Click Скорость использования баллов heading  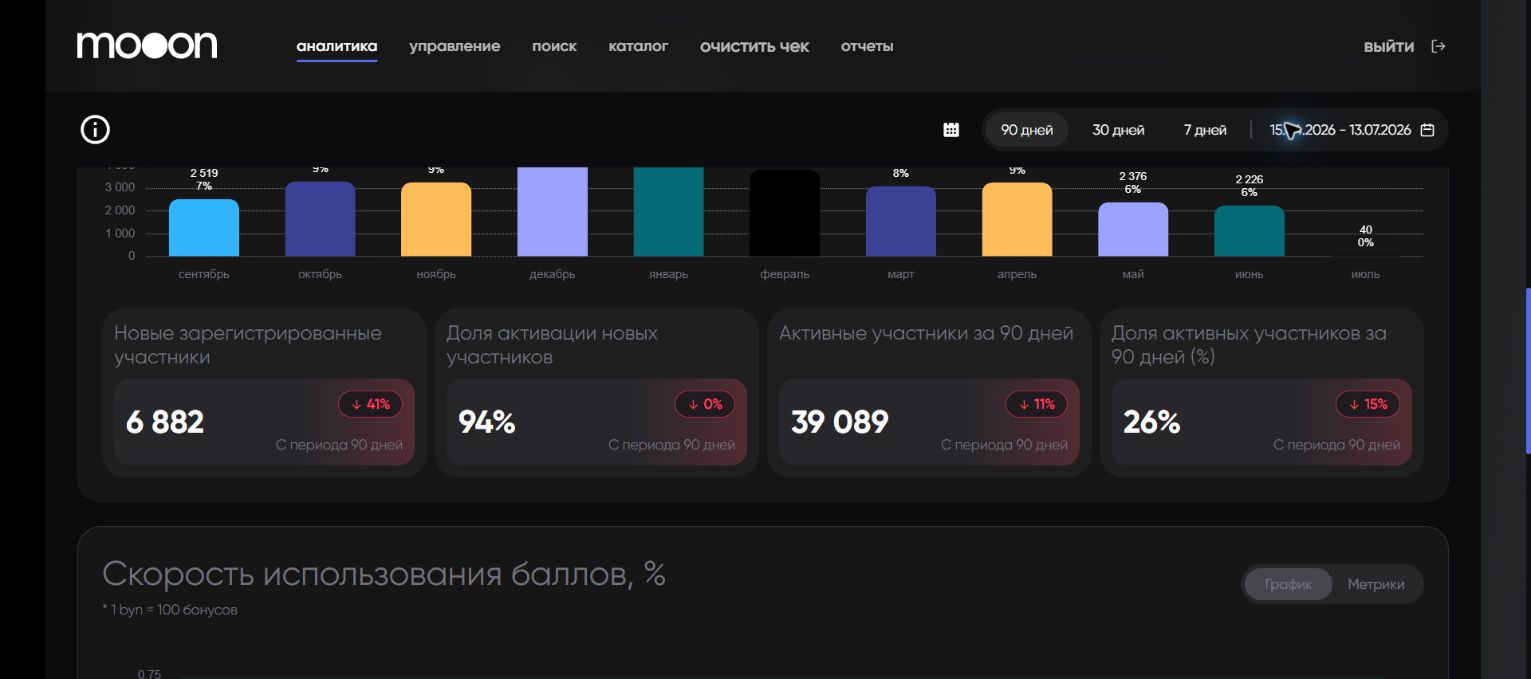click(x=384, y=574)
